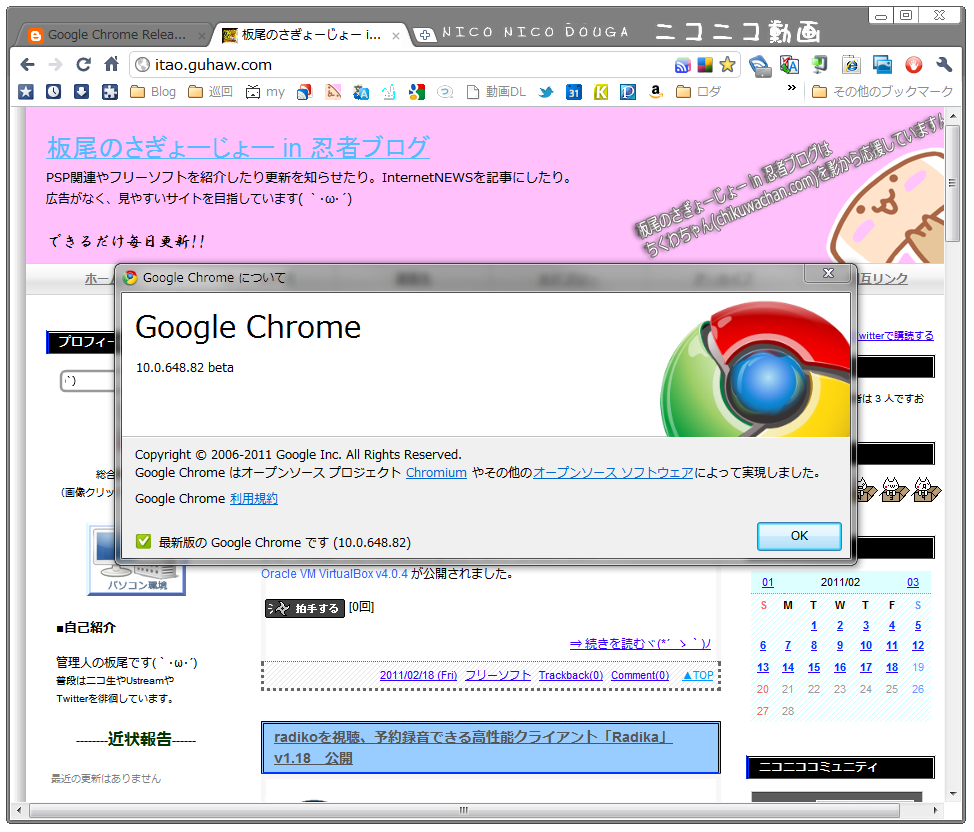Open the オープンソース ソフトウェア link
Viewport: 974px width, 832px height.
[612, 473]
